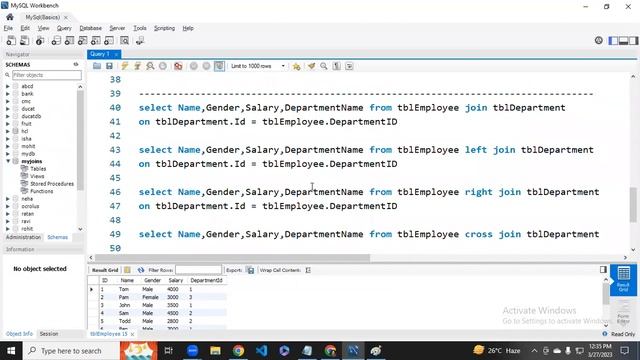
Task: Open the Scripting menu
Action: click(164, 28)
